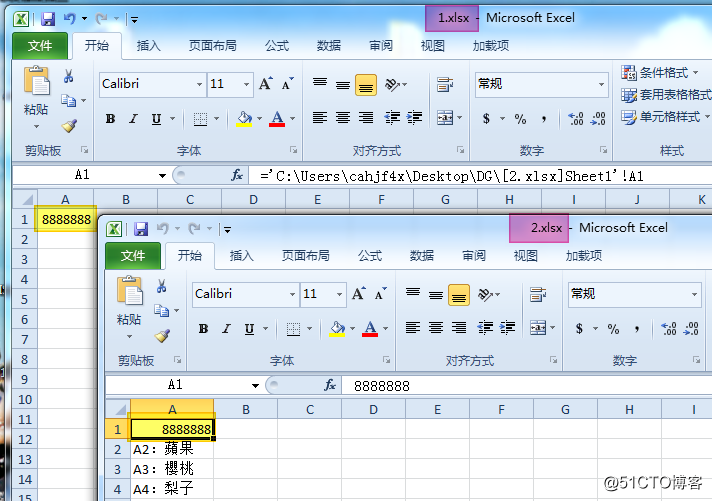Viewport: 712px width, 501px height.
Task: Switch to 插入 tab in 1.xlsx
Action: pos(148,45)
